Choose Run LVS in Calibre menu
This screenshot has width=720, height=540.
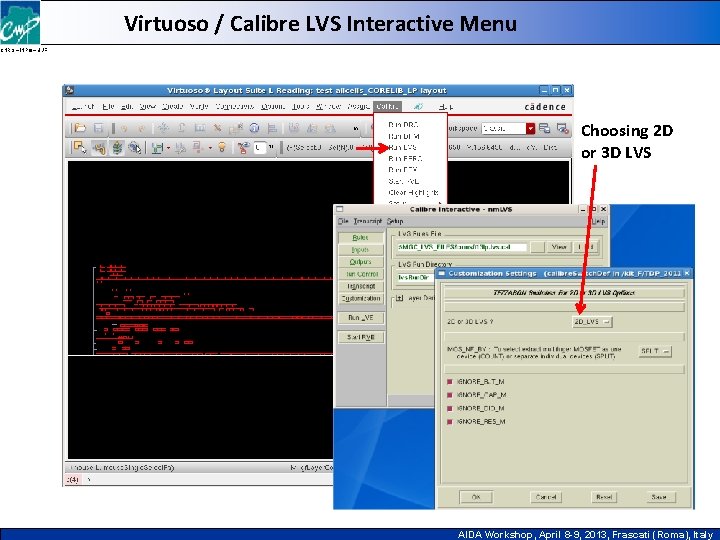point(402,147)
